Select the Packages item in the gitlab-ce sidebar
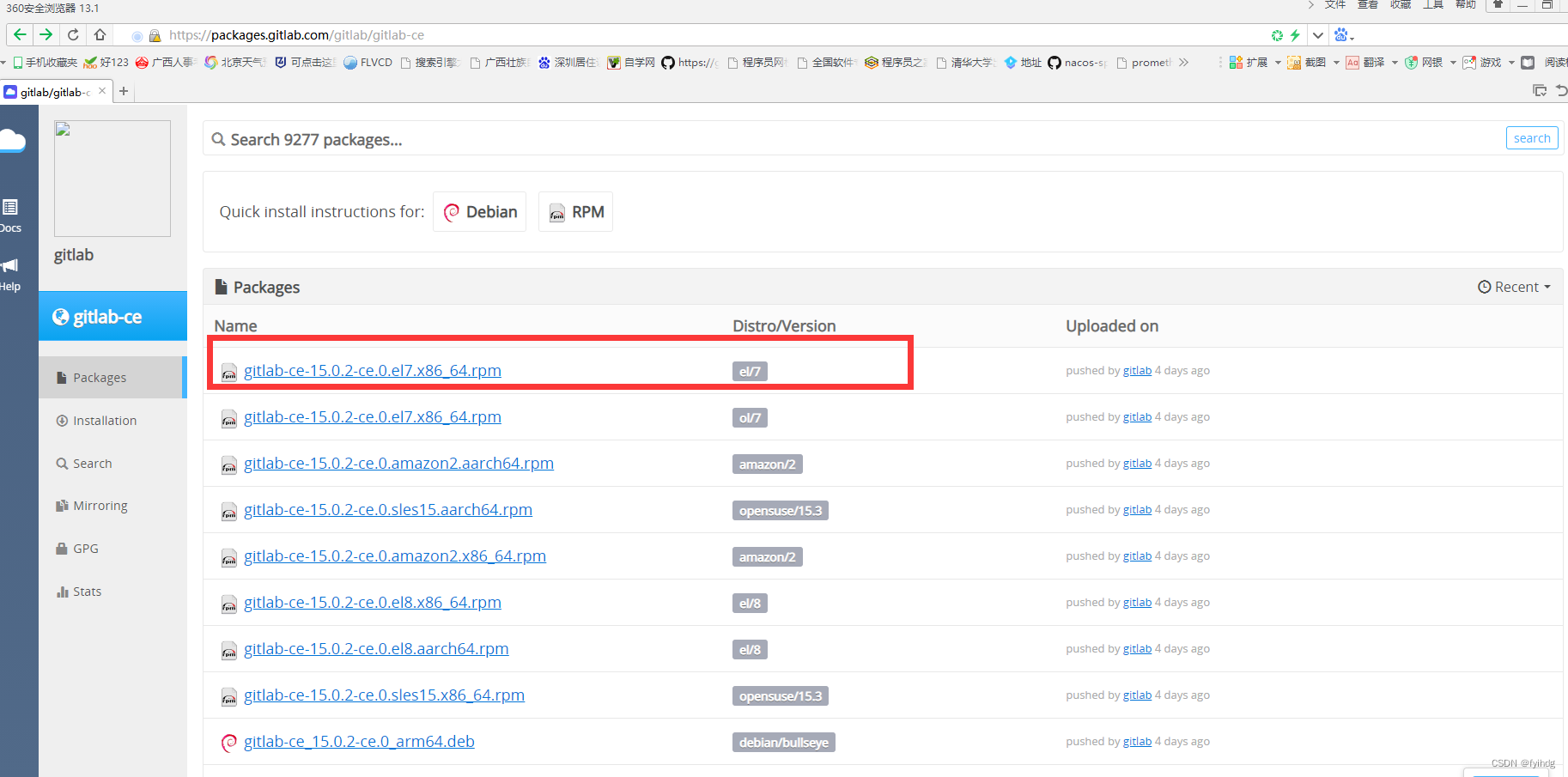This screenshot has height=777, width=1568. coord(100,377)
